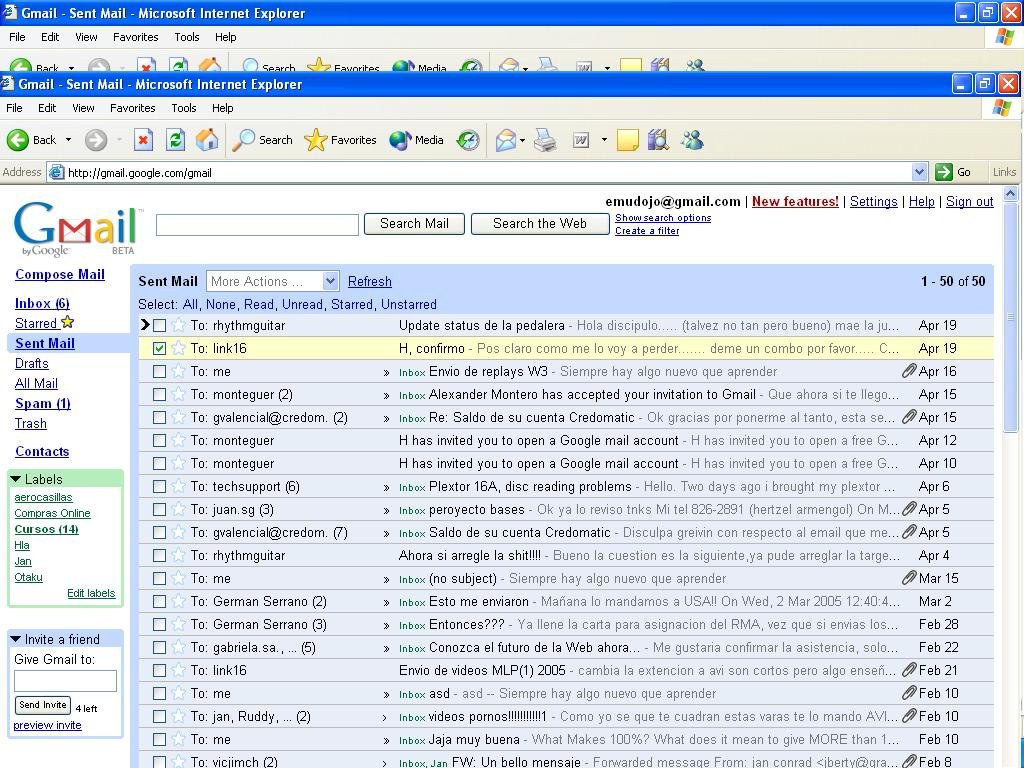Expand the Links toolbar
The image size is (1024, 768).
pyautogui.click(x=1004, y=172)
